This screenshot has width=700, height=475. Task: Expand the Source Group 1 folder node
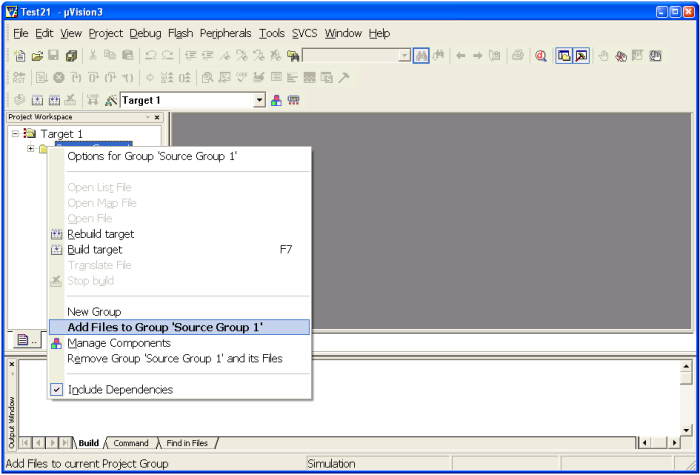pyautogui.click(x=30, y=149)
